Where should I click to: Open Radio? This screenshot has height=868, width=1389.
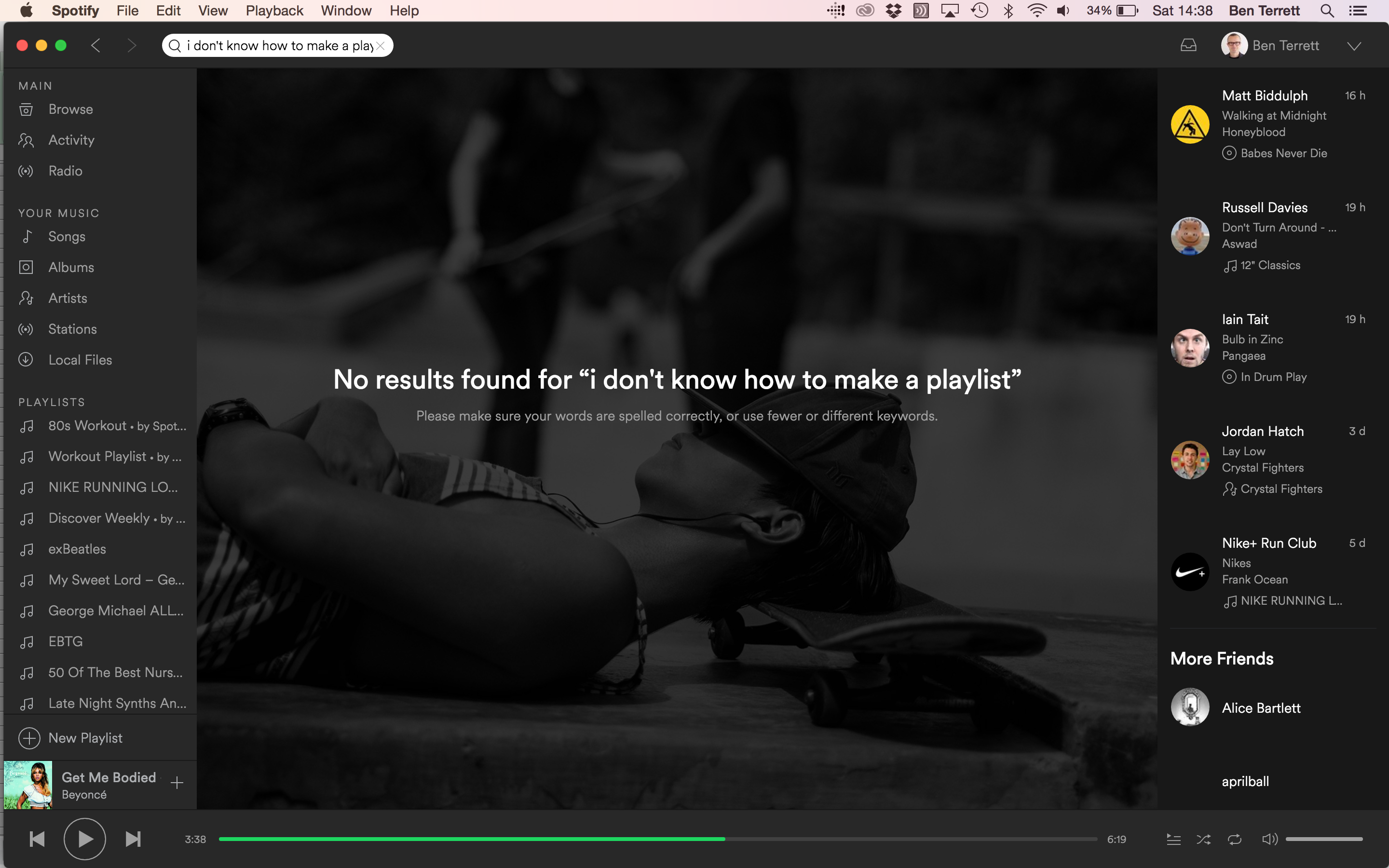[65, 171]
